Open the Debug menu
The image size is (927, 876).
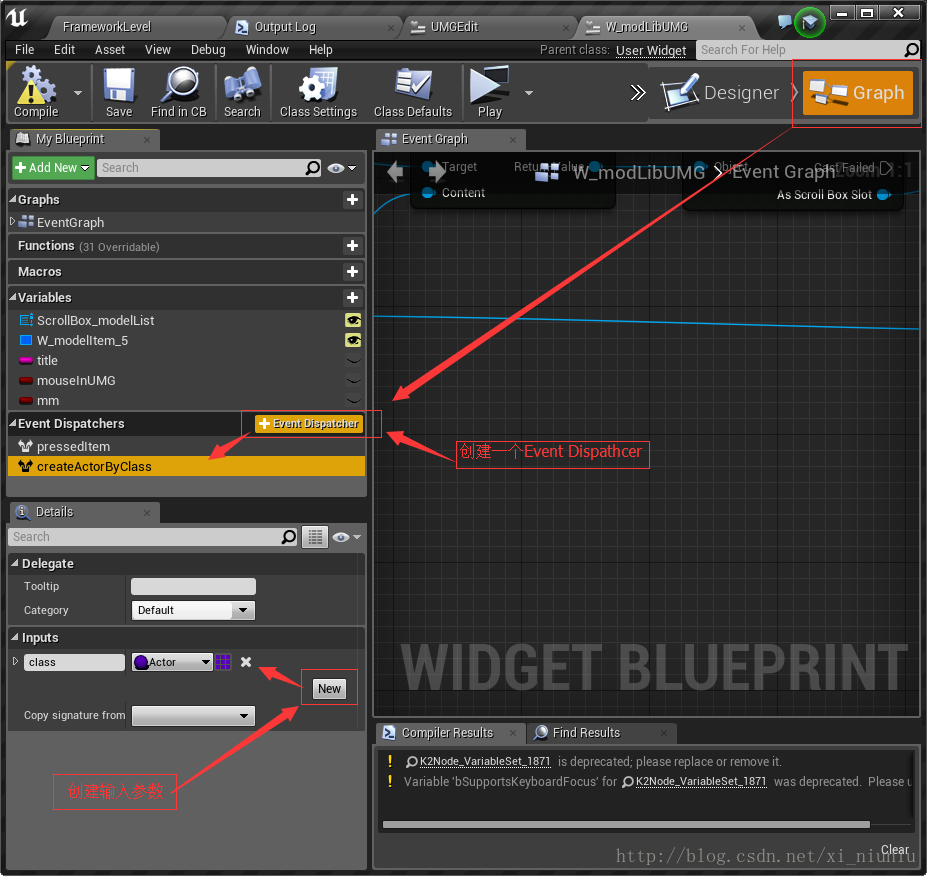(x=208, y=50)
